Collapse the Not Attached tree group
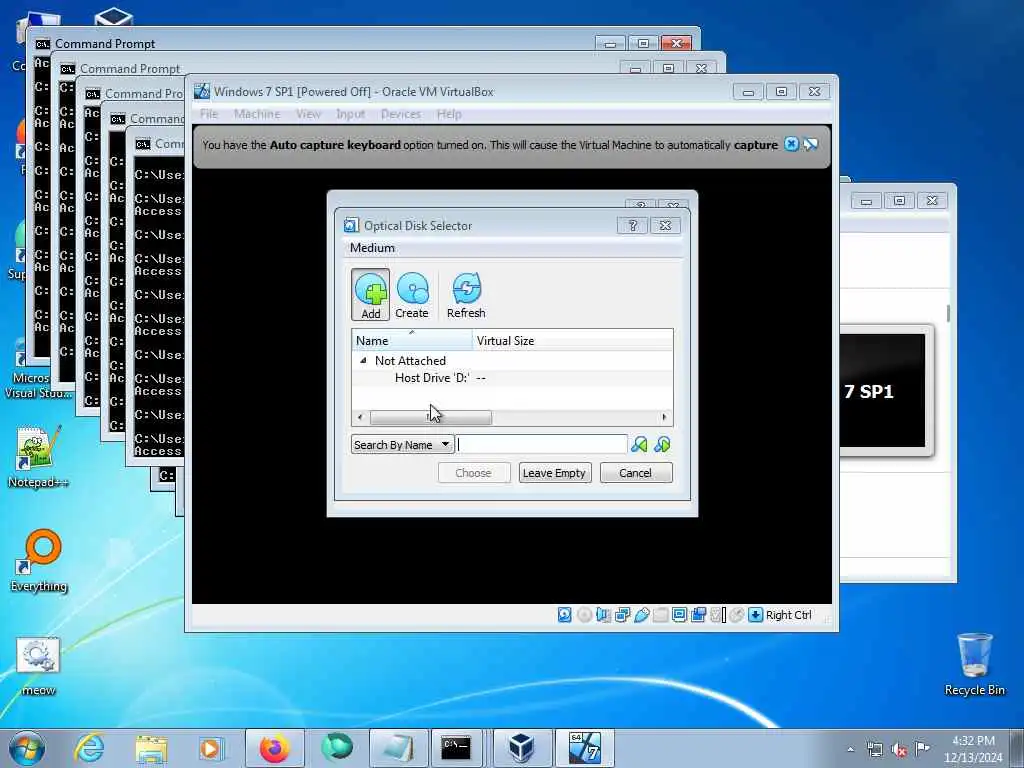Image resolution: width=1024 pixels, height=768 pixels. 363,360
